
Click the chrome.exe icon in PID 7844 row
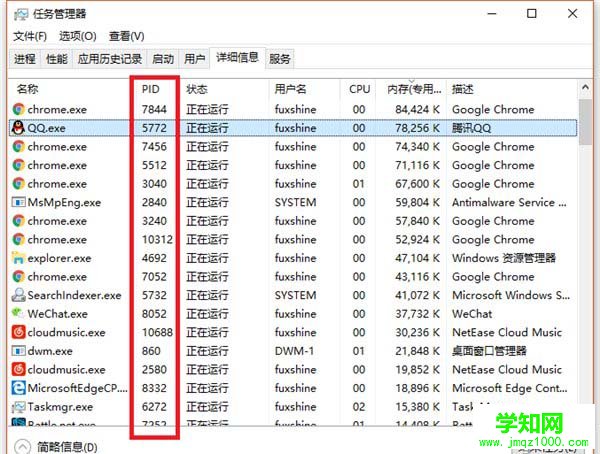tap(18, 109)
